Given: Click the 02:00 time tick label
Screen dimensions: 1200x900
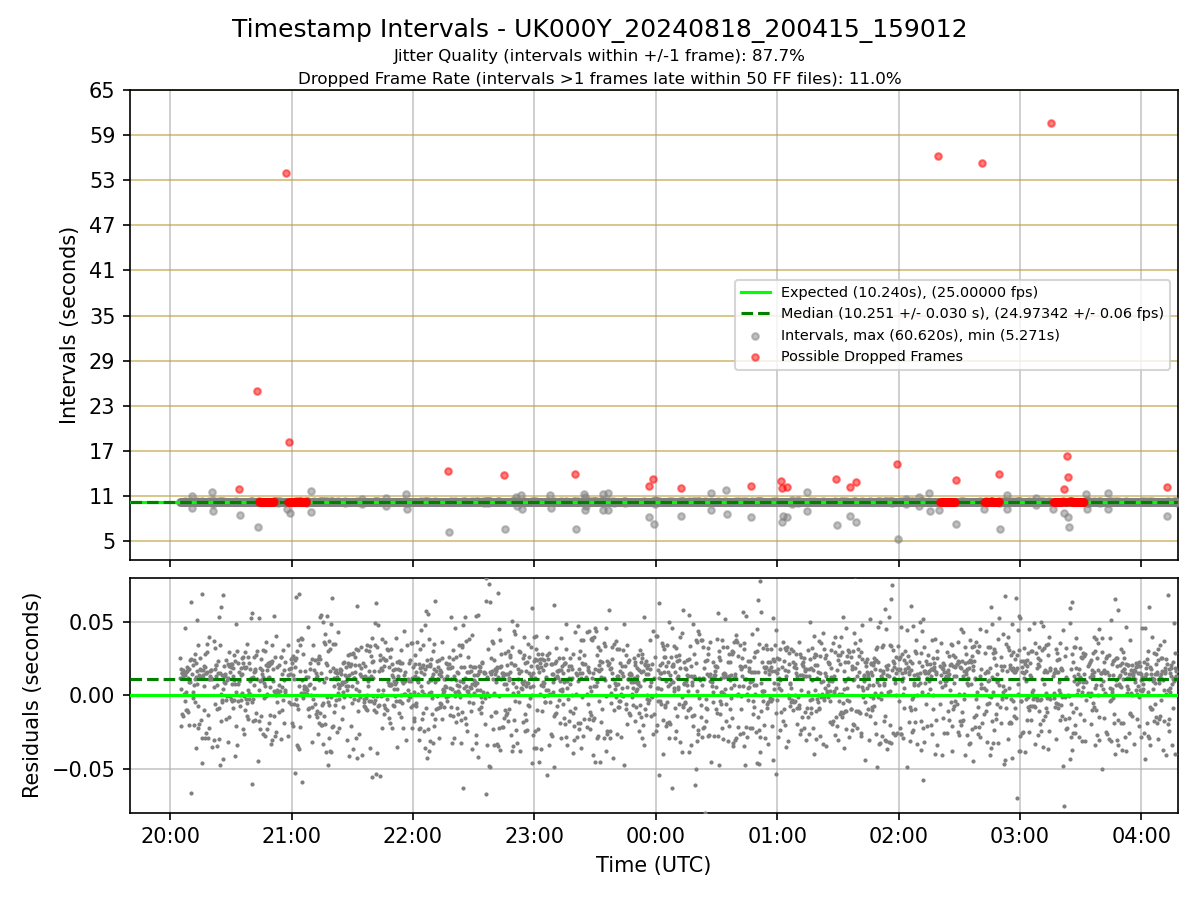Looking at the screenshot, I should 898,834.
